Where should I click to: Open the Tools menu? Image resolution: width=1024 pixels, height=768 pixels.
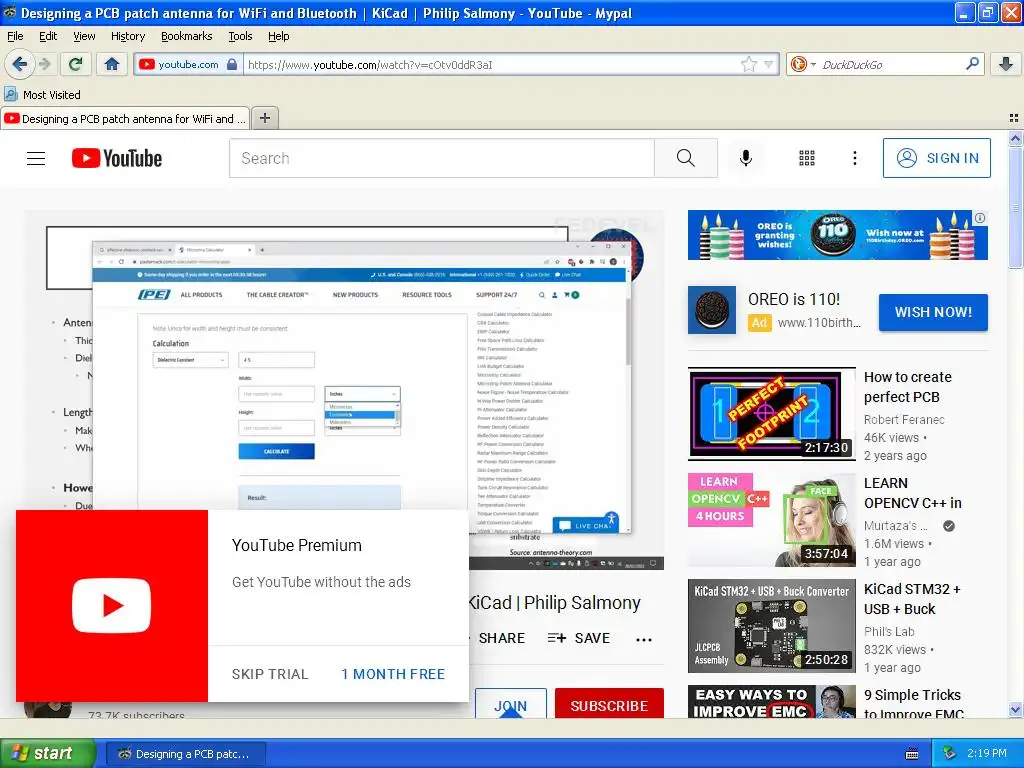(x=240, y=36)
